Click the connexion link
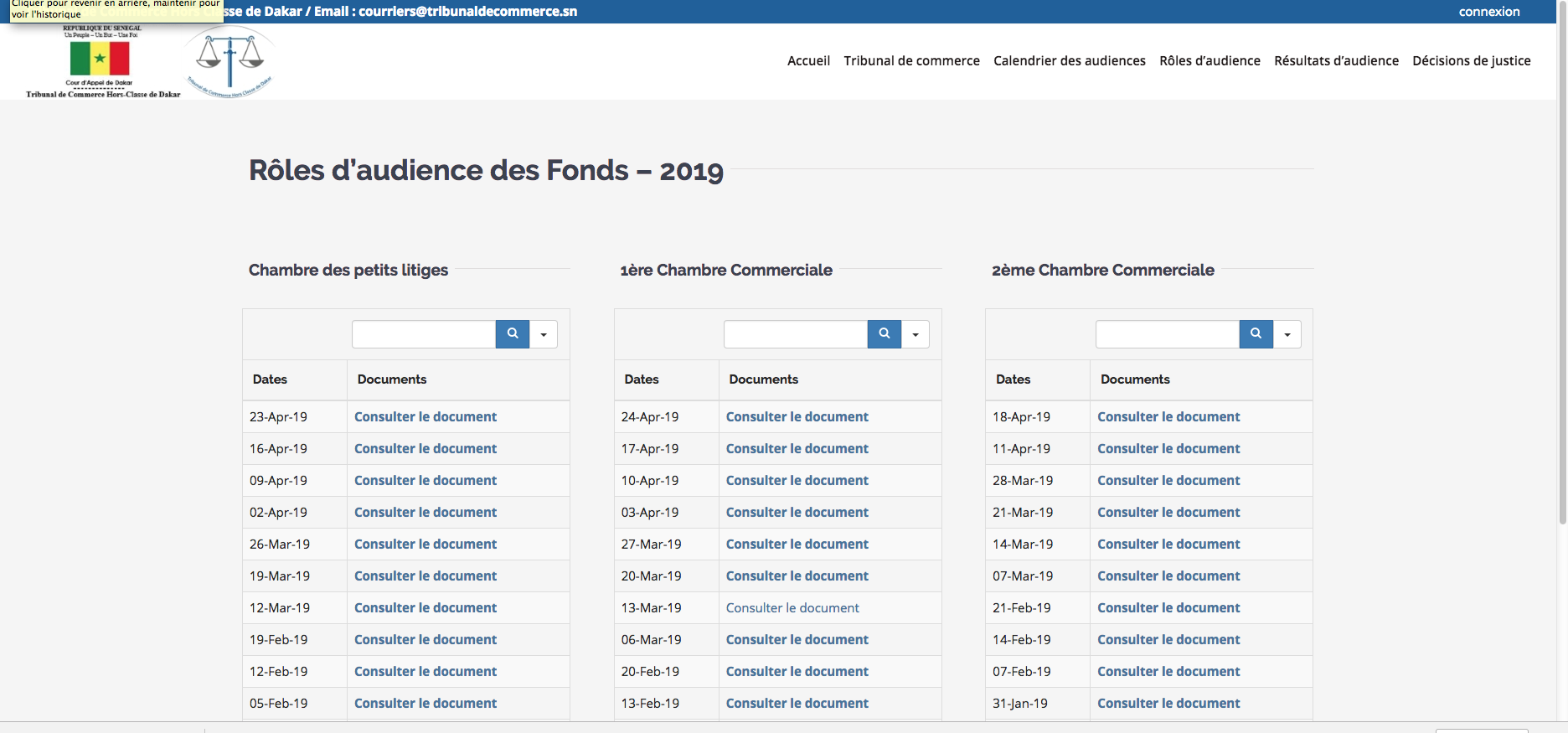The height and width of the screenshot is (733, 1568). 1488,12
